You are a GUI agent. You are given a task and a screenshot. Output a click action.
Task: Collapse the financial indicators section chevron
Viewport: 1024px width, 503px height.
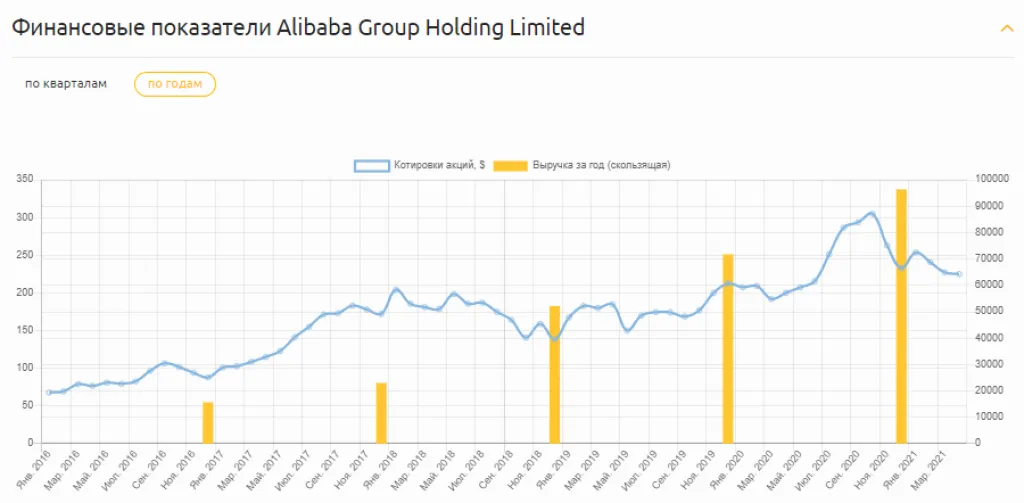1006,28
